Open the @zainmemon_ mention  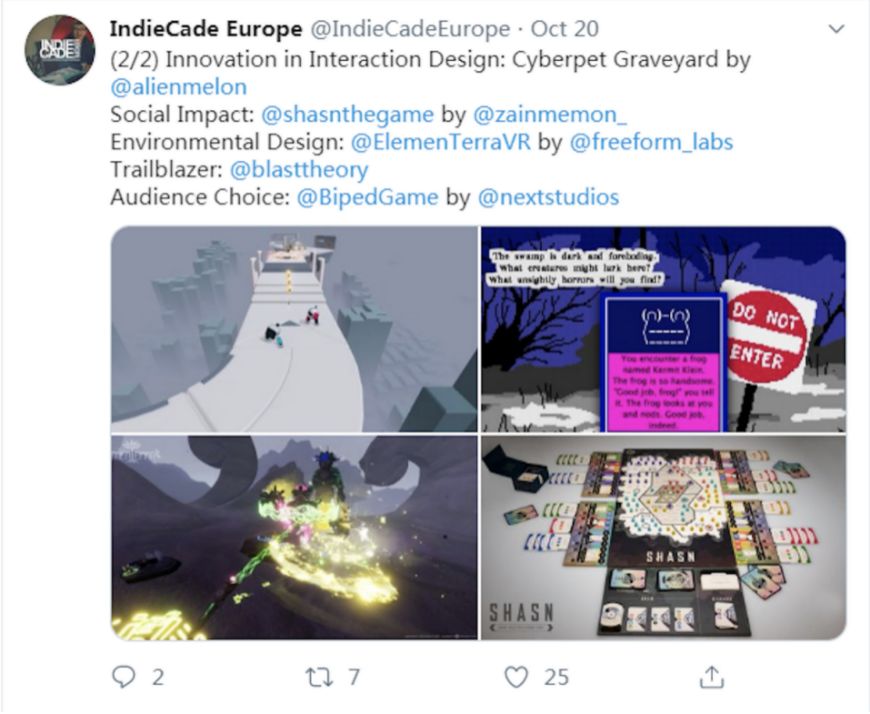tap(550, 114)
